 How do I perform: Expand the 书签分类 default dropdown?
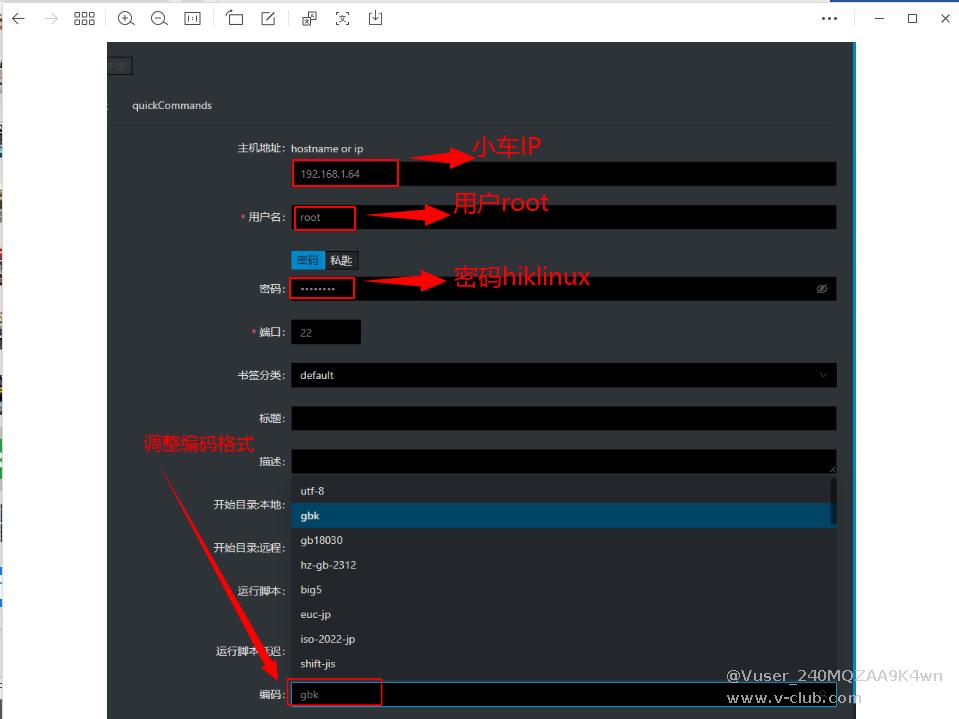[563, 375]
